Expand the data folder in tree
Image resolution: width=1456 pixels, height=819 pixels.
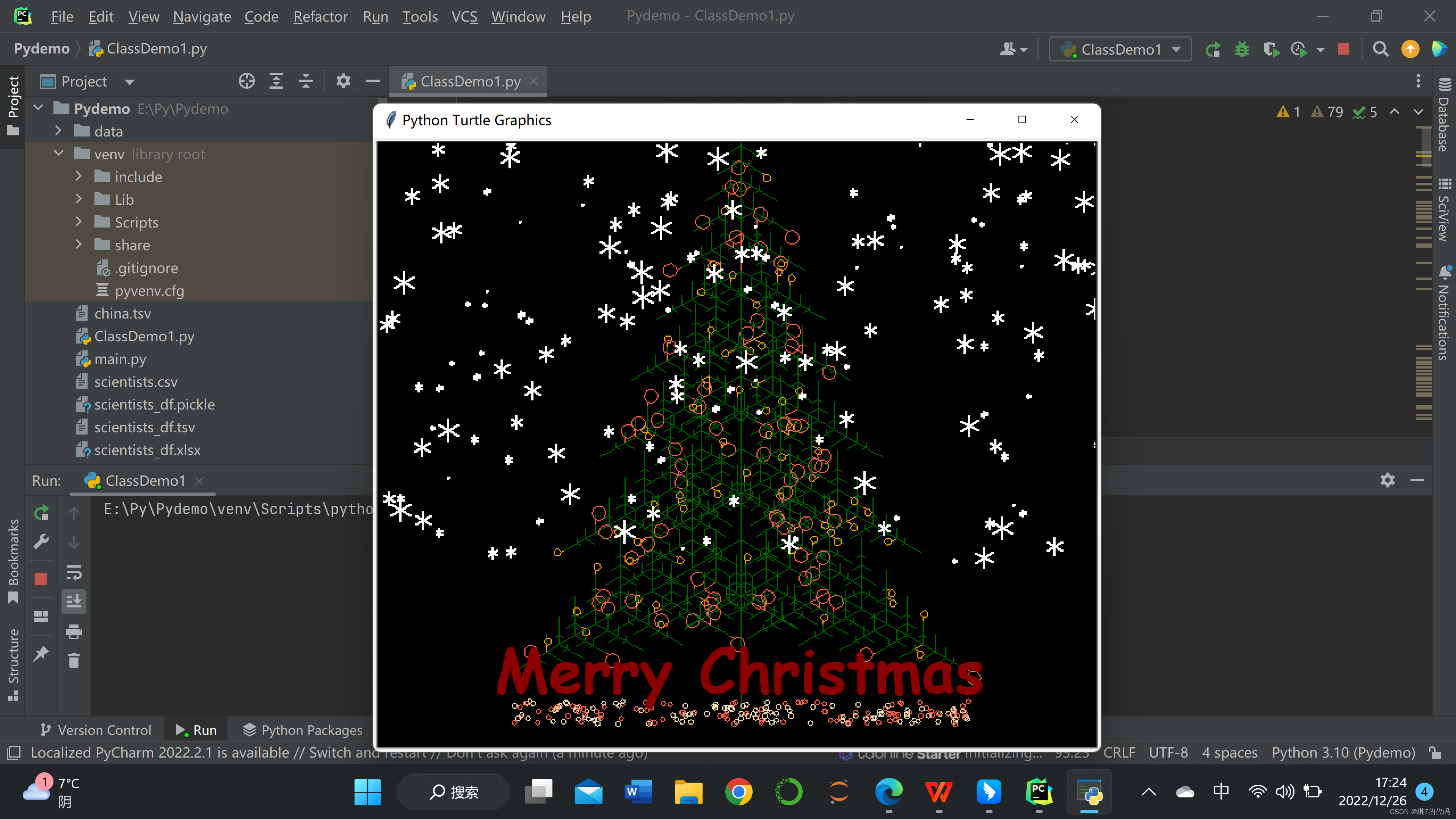click(58, 131)
